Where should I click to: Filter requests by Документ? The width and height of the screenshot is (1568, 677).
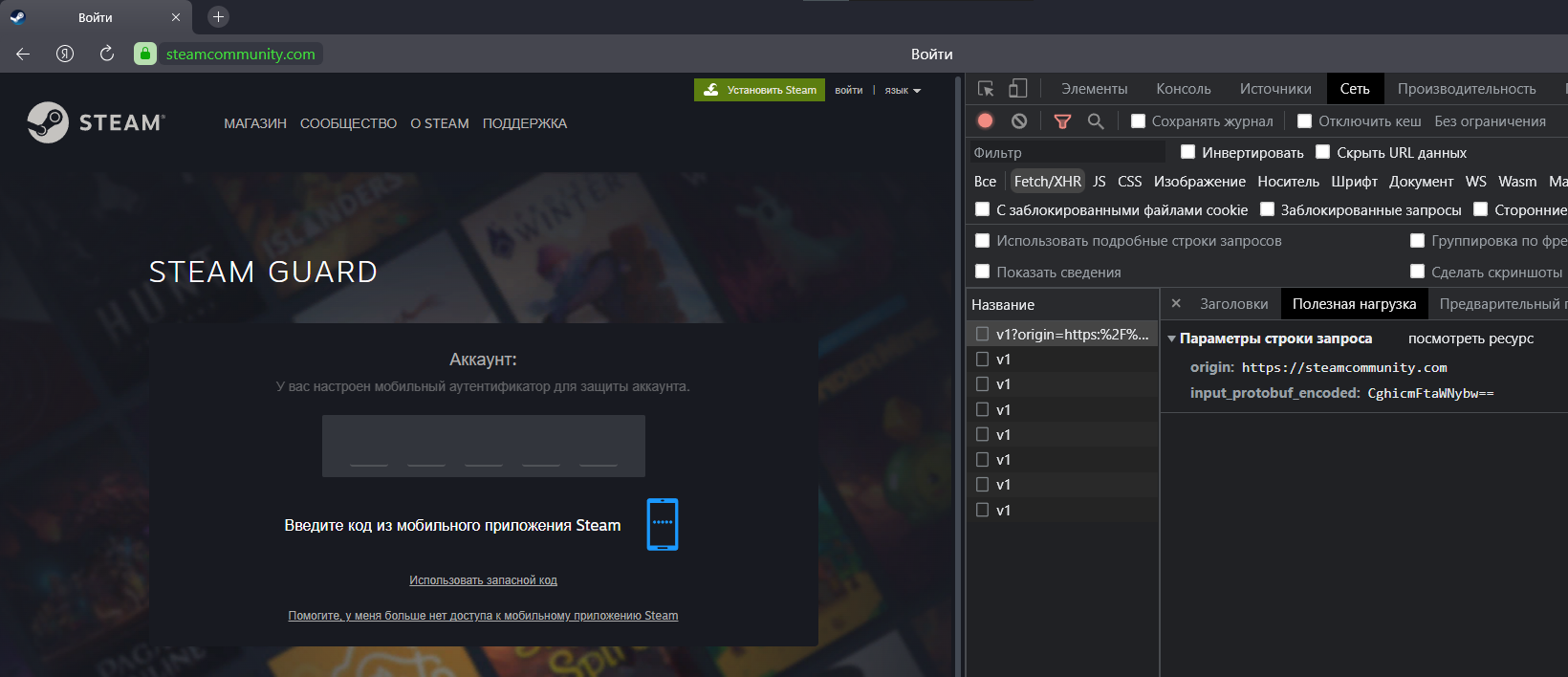click(1421, 182)
